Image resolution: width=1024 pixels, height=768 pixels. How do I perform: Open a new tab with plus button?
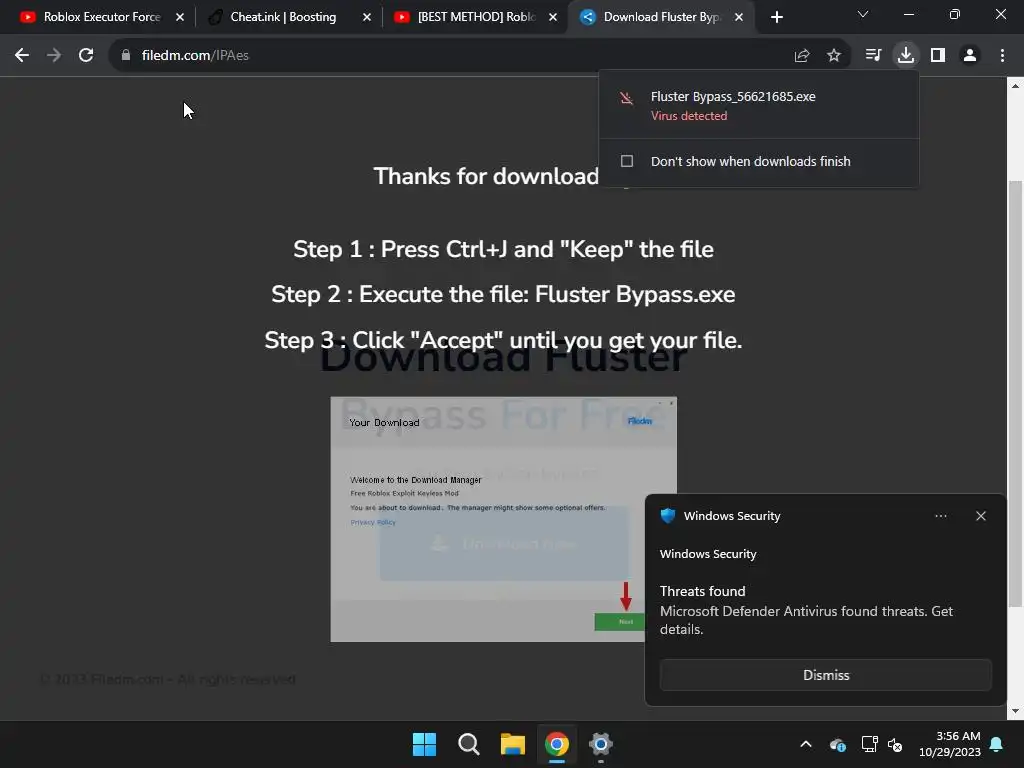tap(776, 17)
